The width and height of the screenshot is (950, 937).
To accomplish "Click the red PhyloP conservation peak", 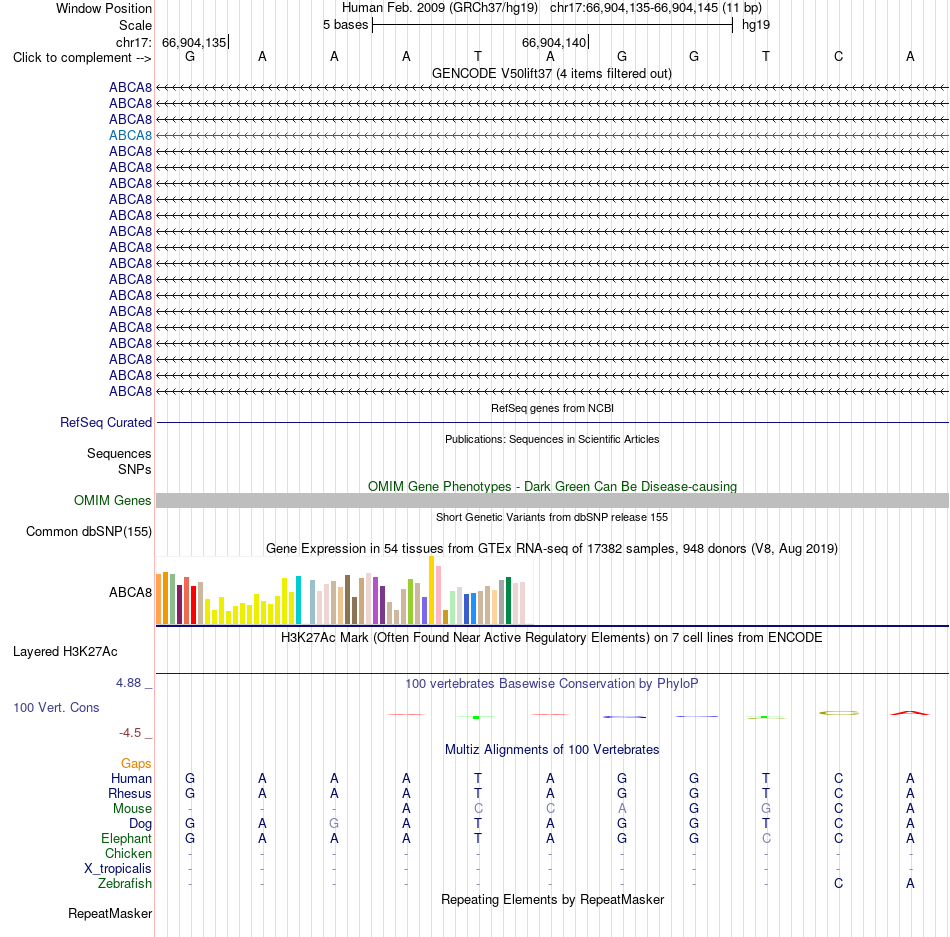I will tap(909, 713).
